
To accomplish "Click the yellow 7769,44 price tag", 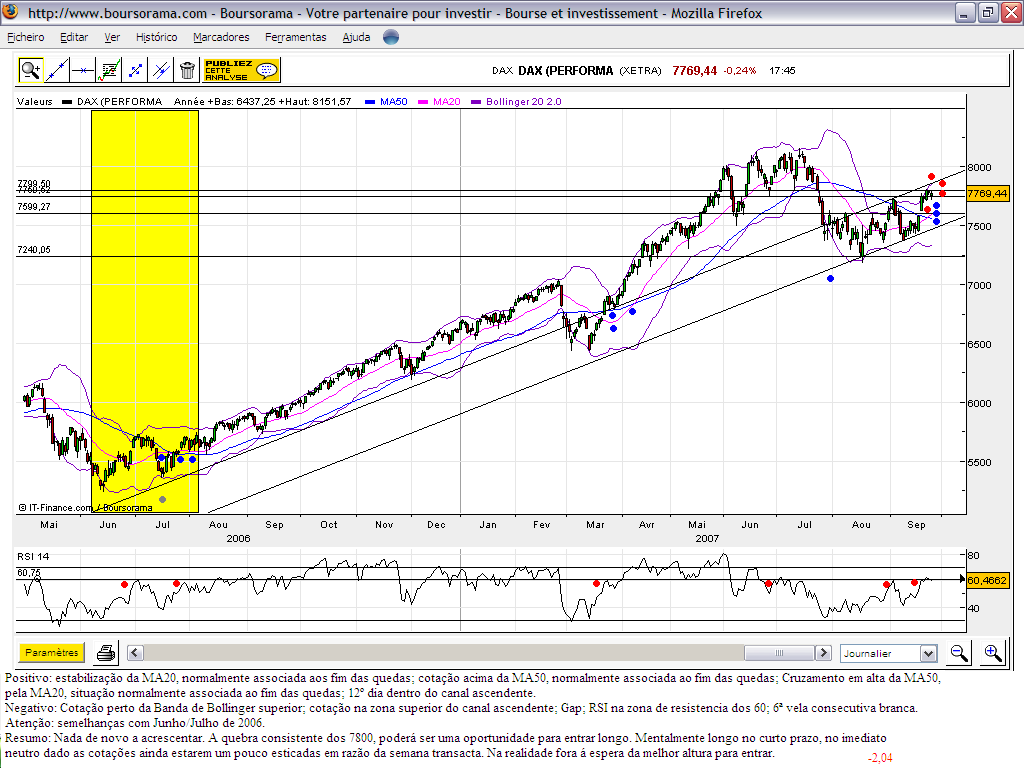I will [x=987, y=193].
